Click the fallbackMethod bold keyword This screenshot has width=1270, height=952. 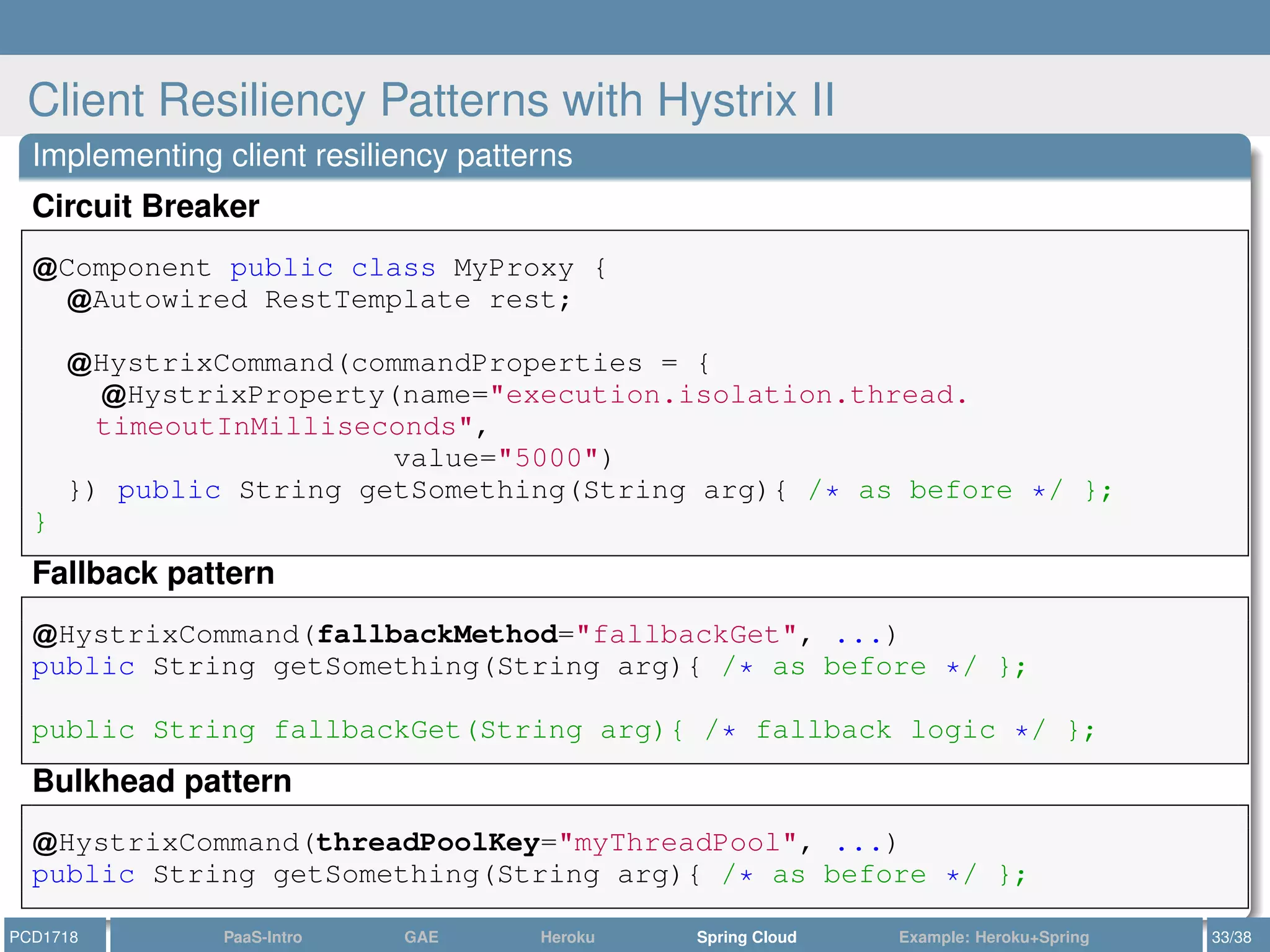click(x=437, y=635)
